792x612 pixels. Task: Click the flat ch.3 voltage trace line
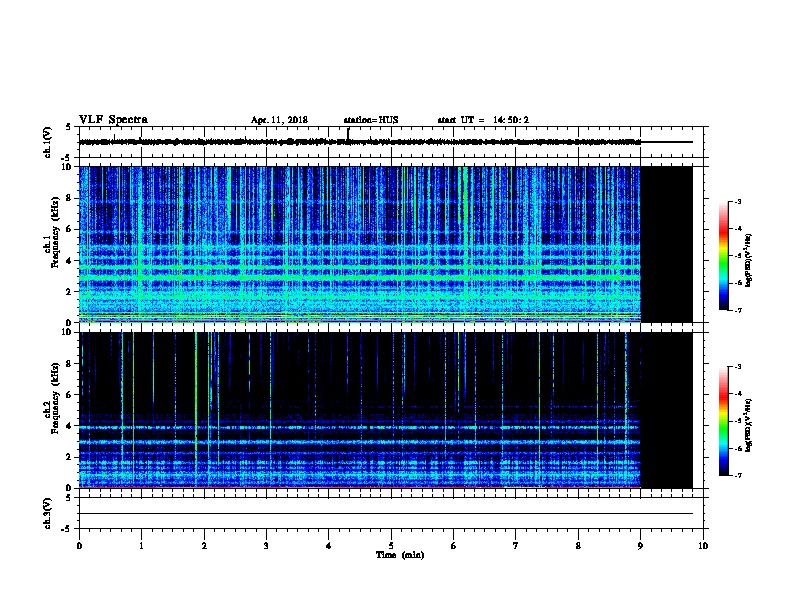tap(385, 514)
